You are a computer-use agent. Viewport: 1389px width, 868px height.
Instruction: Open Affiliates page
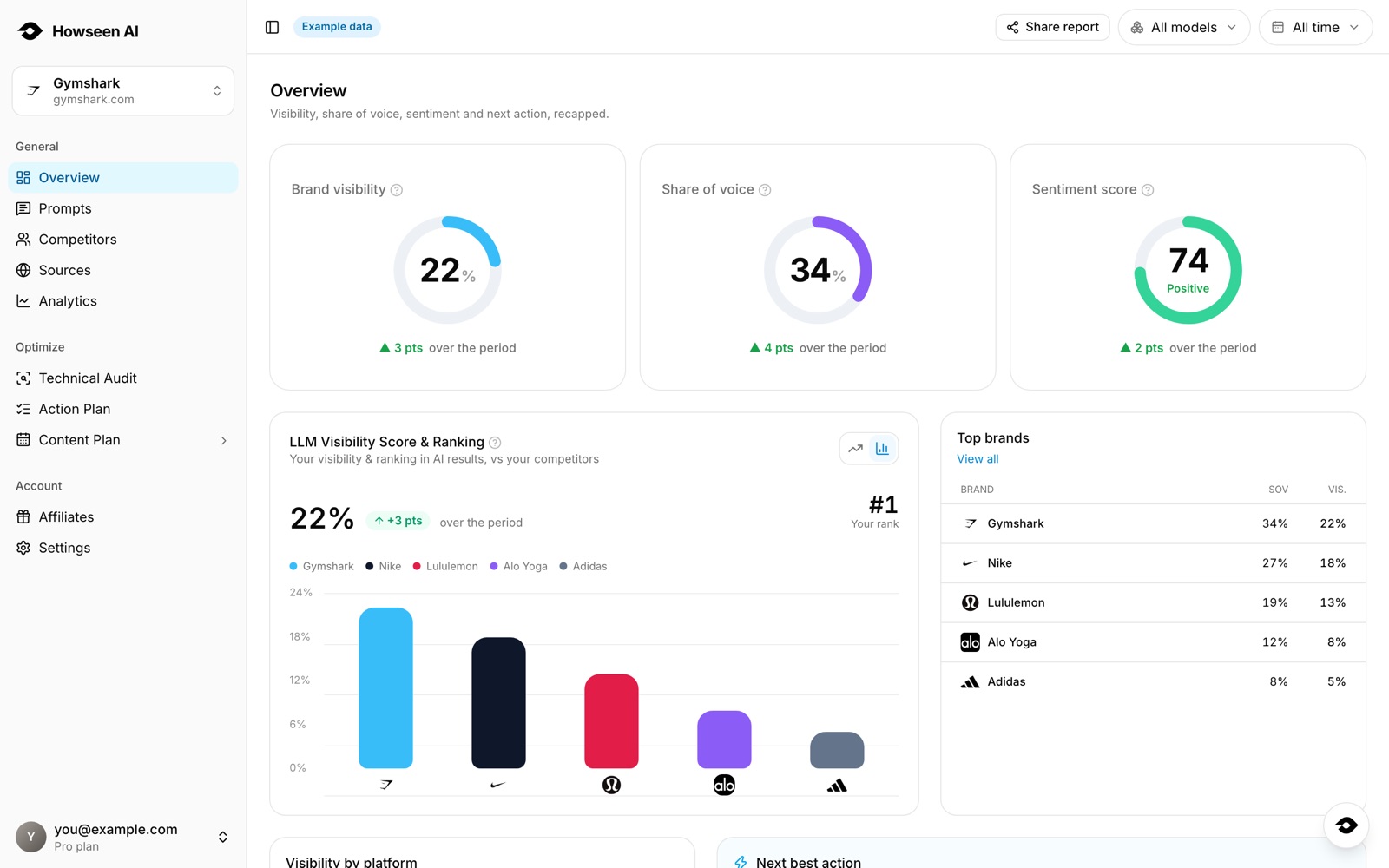click(123, 517)
